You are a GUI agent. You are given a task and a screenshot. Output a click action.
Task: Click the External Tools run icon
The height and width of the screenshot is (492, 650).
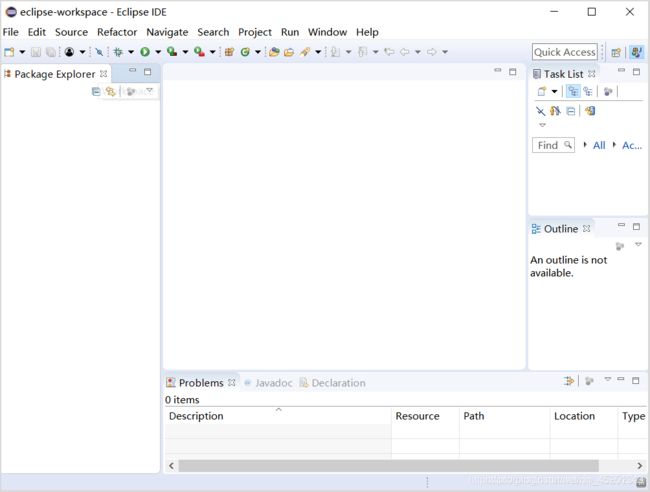point(199,52)
